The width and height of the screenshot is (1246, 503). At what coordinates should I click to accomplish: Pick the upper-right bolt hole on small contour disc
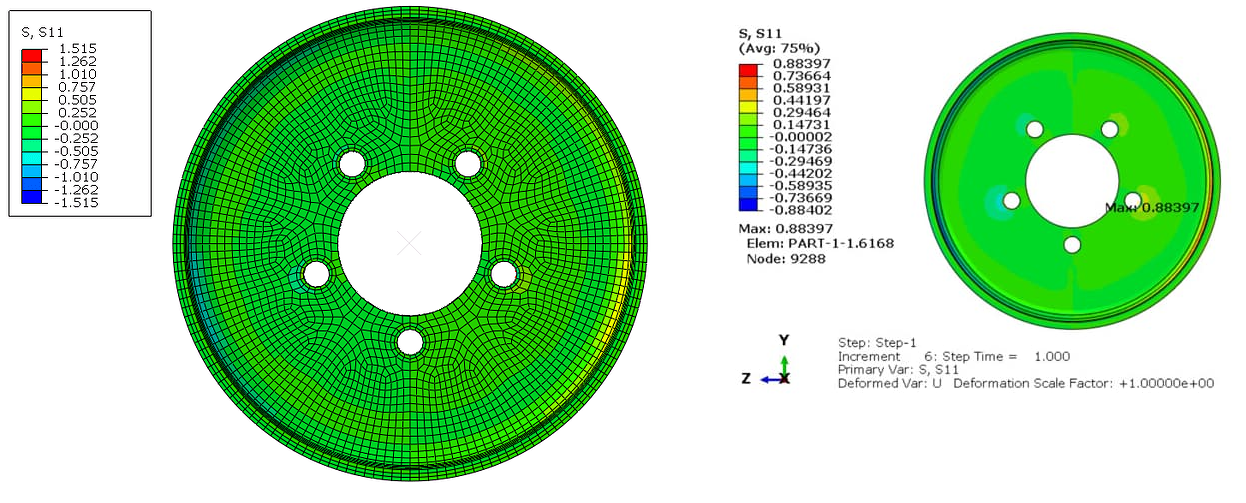tap(1109, 129)
